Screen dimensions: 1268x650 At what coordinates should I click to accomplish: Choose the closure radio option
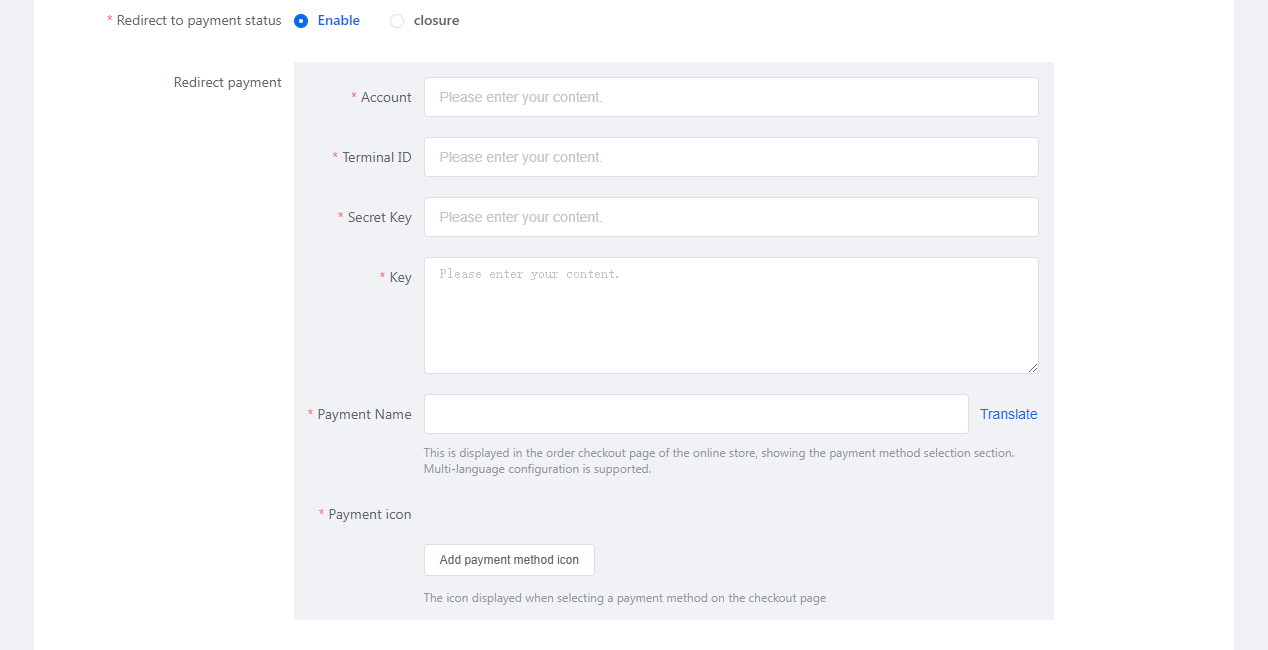397,21
